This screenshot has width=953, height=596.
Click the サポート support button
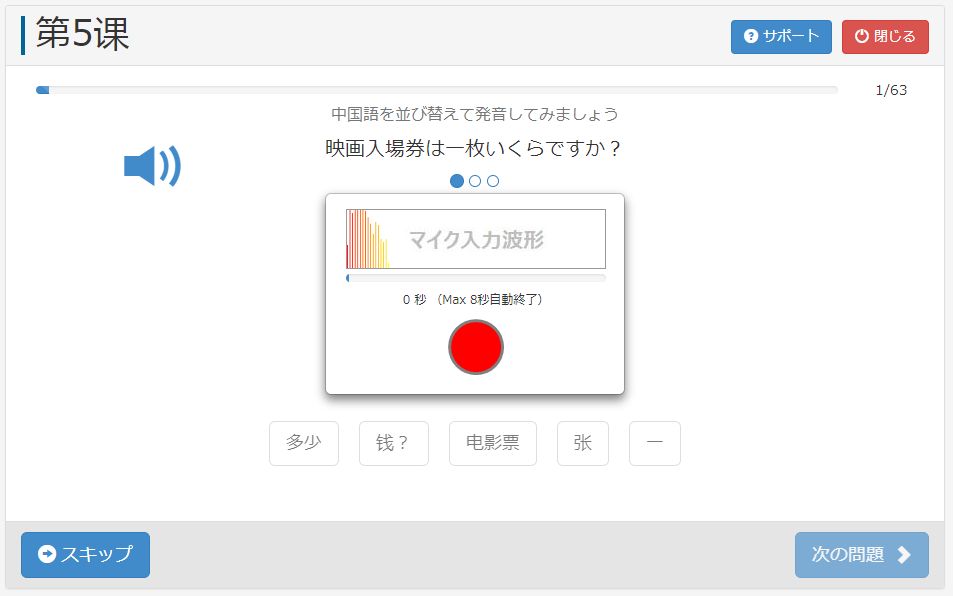click(781, 36)
